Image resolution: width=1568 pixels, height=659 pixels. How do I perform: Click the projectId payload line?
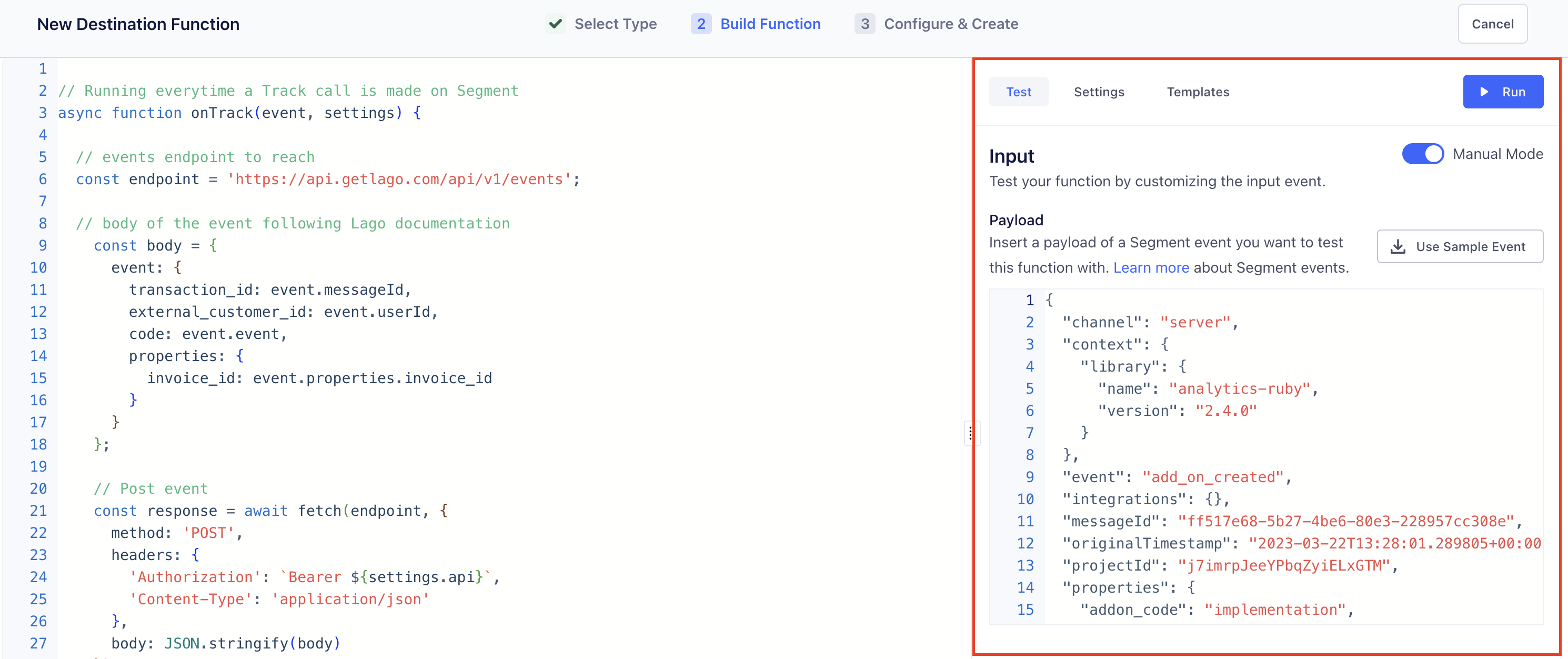(1230, 566)
